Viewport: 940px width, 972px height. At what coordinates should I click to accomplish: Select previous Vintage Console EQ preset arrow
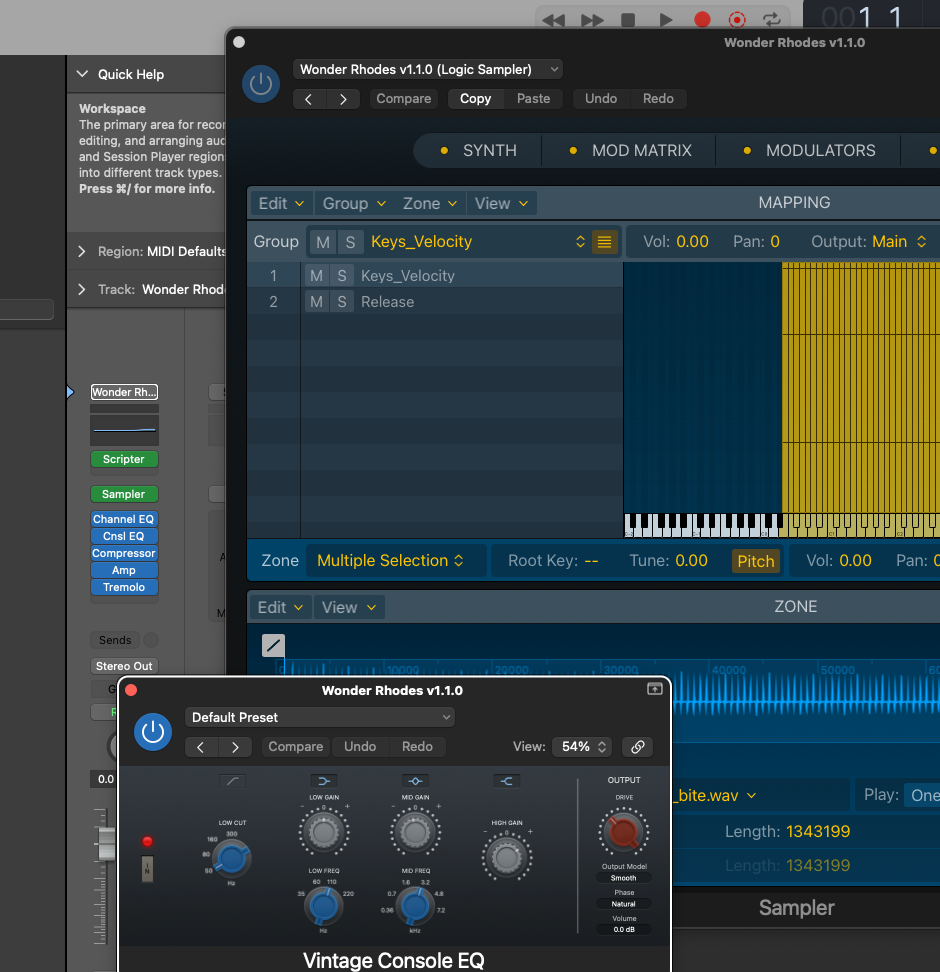[201, 747]
